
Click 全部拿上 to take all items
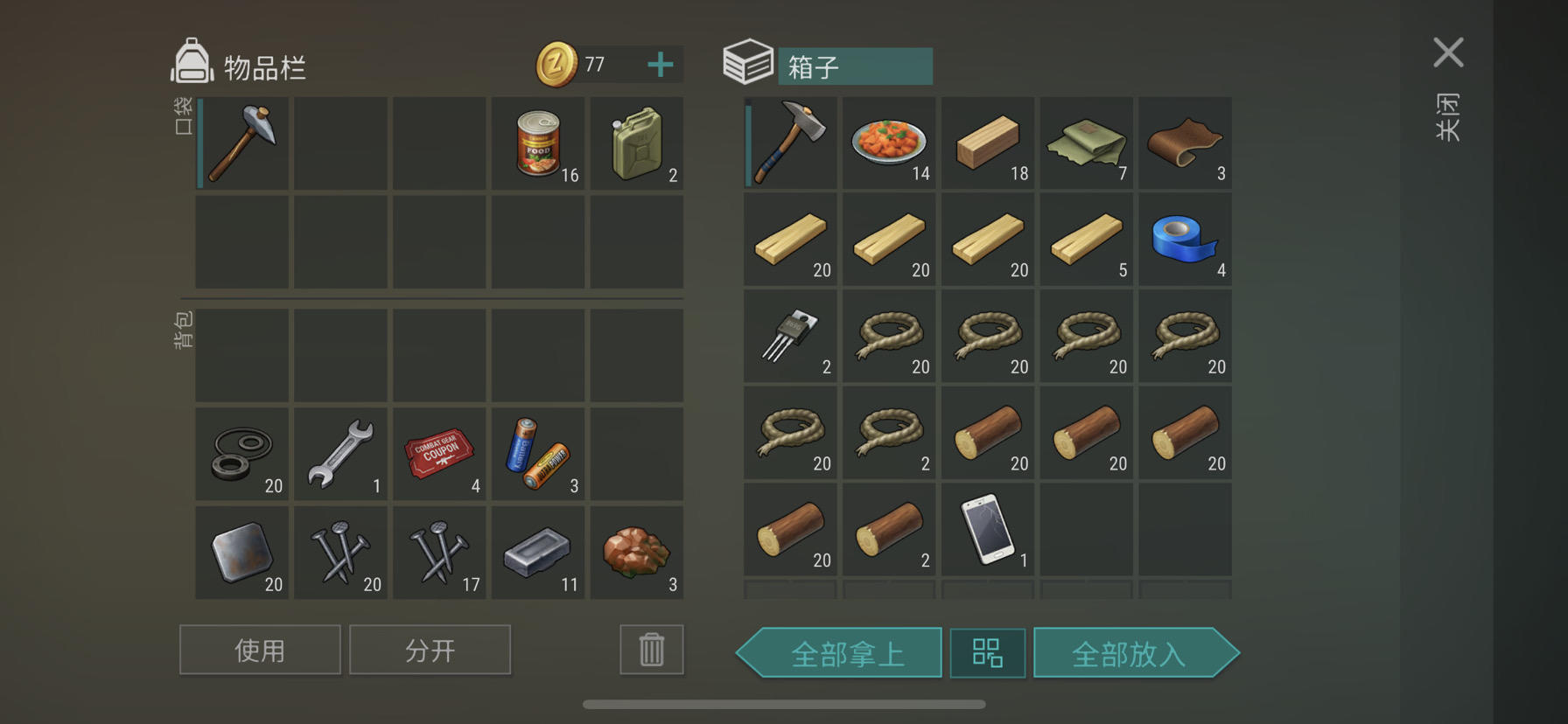840,652
